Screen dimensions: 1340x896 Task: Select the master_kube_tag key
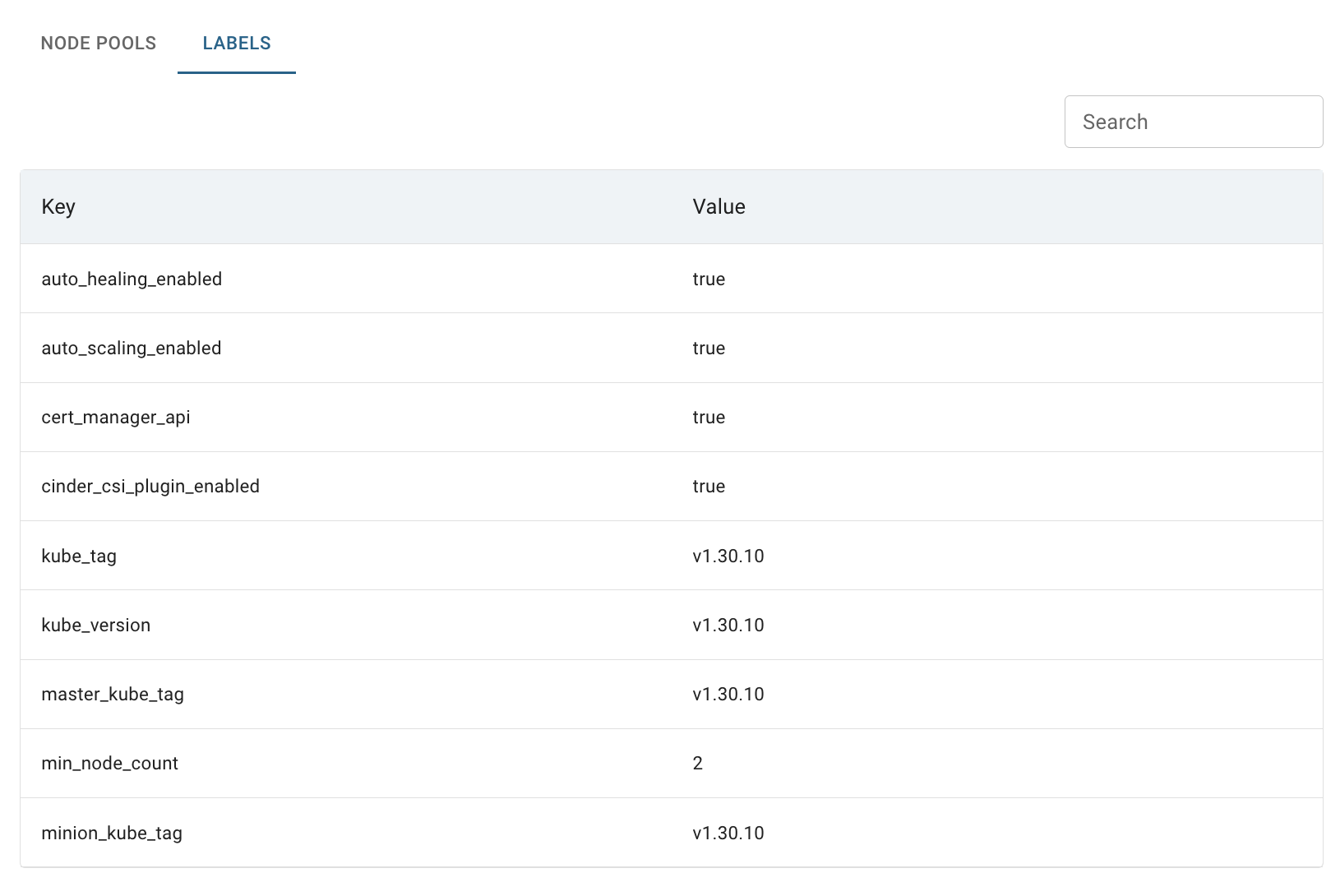pyautogui.click(x=113, y=695)
